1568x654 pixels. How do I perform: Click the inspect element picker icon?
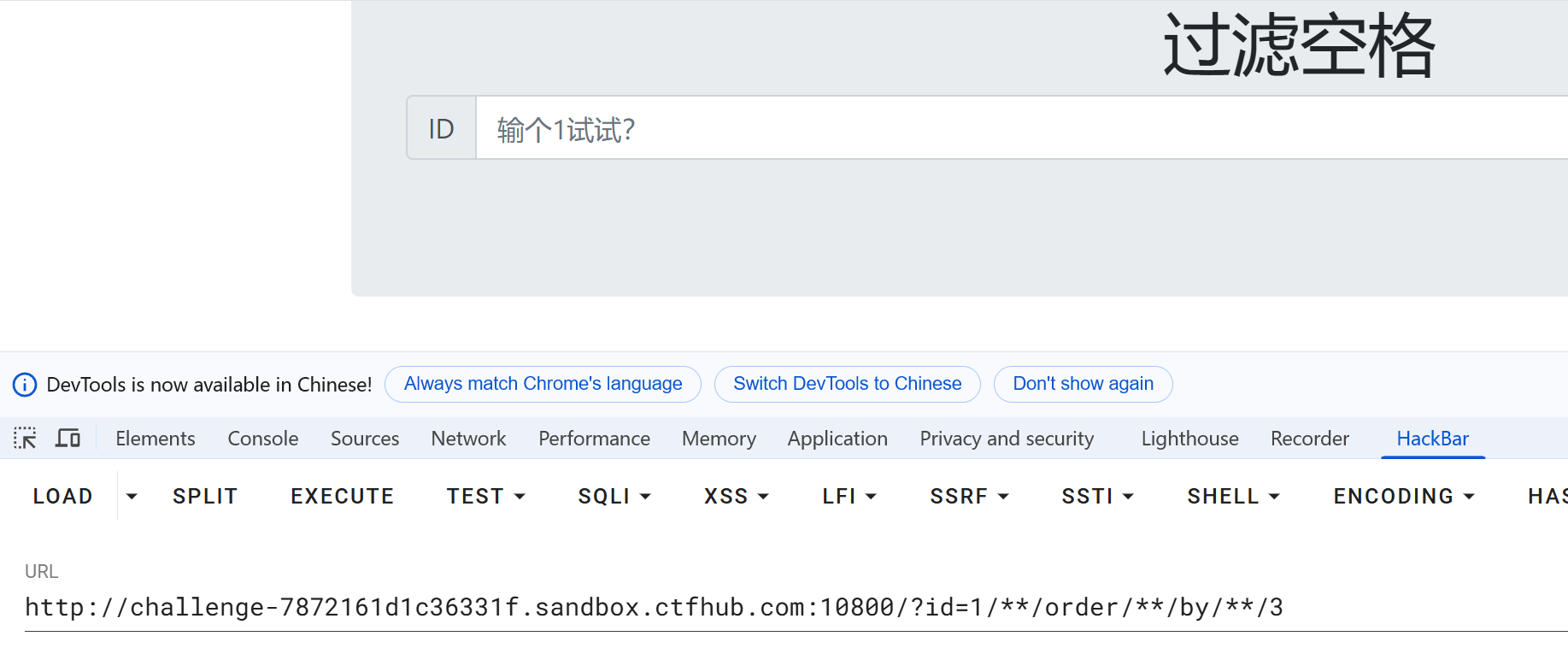pos(25,439)
